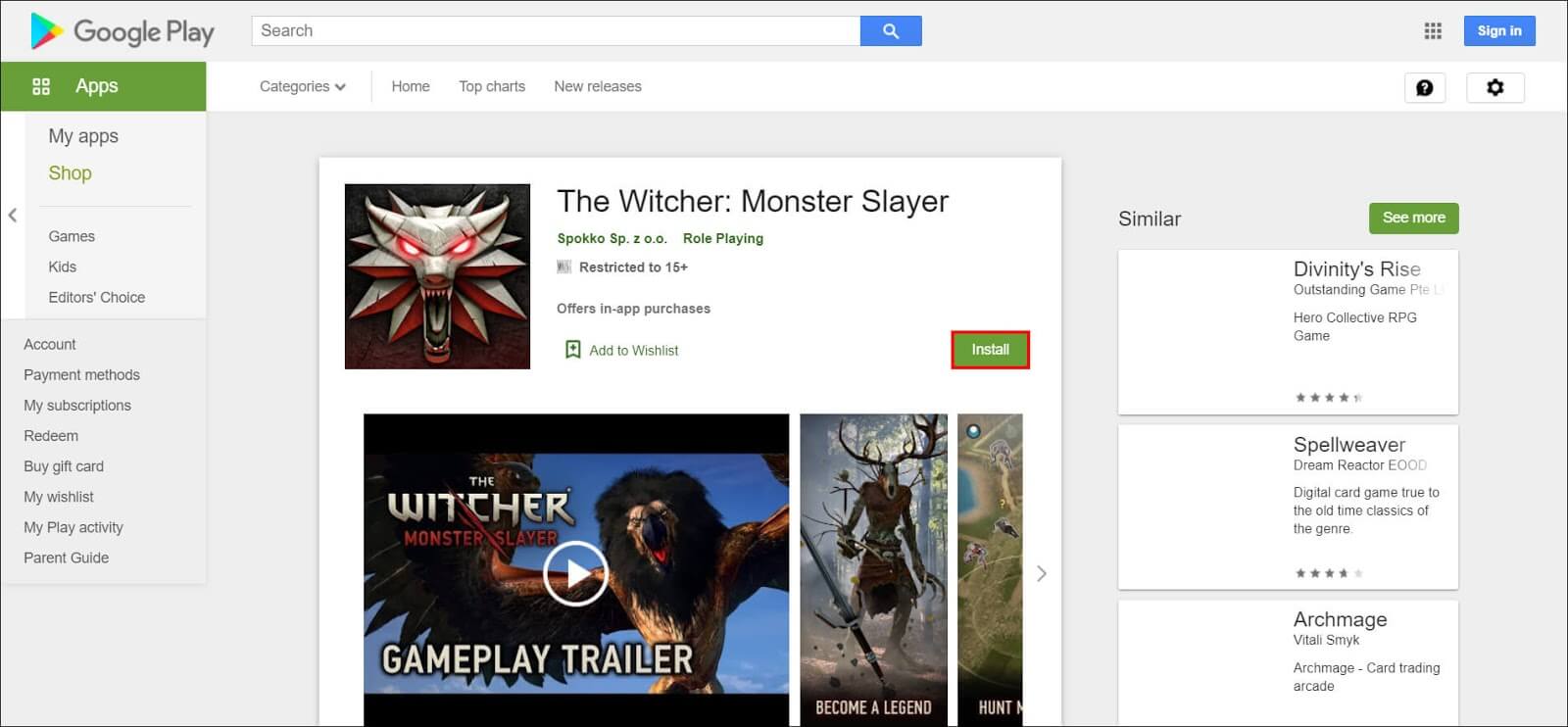Open the Games section
This screenshot has width=1568, height=727.
tap(72, 236)
